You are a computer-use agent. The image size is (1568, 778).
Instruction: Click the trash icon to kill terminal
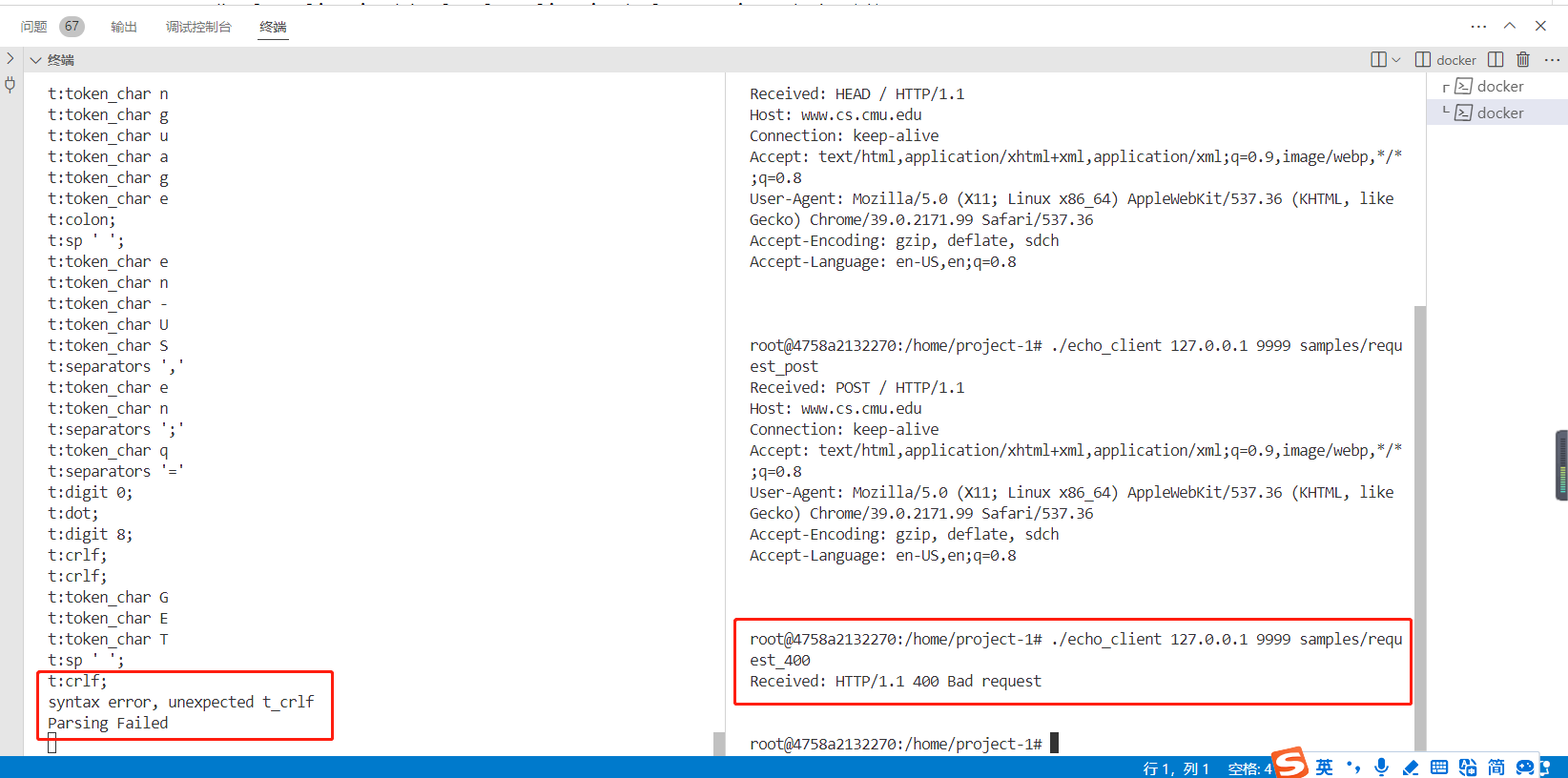1523,60
